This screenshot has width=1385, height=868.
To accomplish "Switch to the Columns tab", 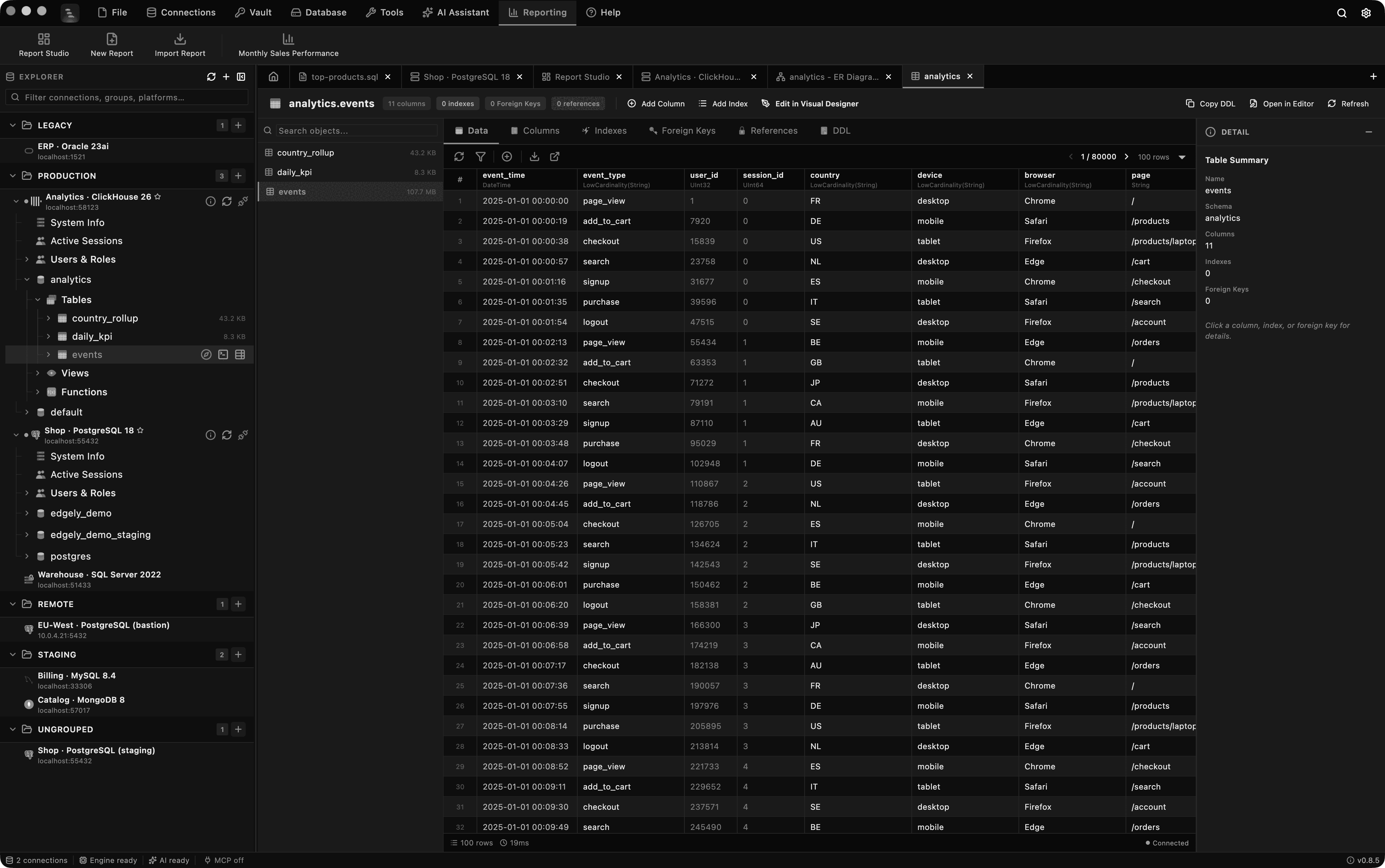I will click(535, 131).
